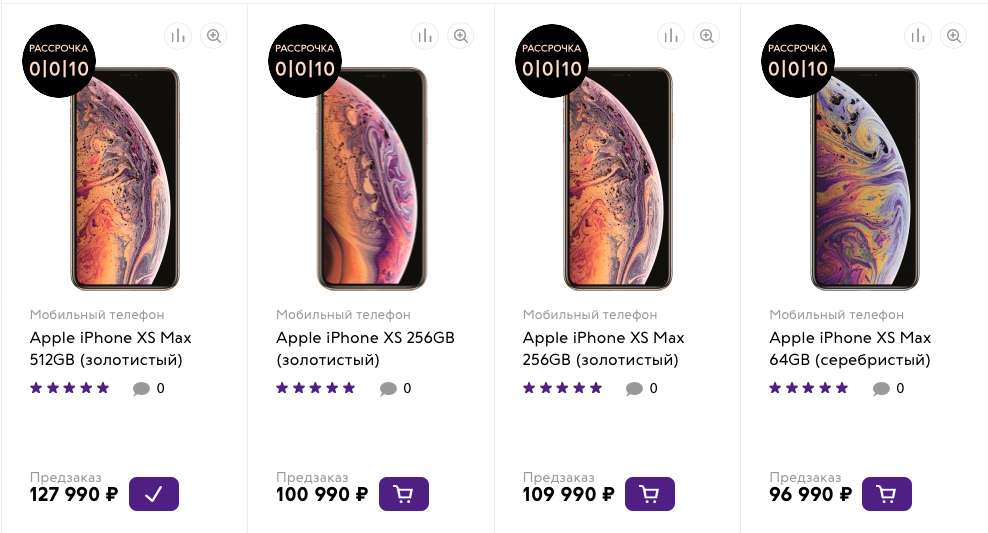Open Apple iPhone XS Max 512GB product link
Image resolution: width=988 pixels, height=533 pixels.
110,348
